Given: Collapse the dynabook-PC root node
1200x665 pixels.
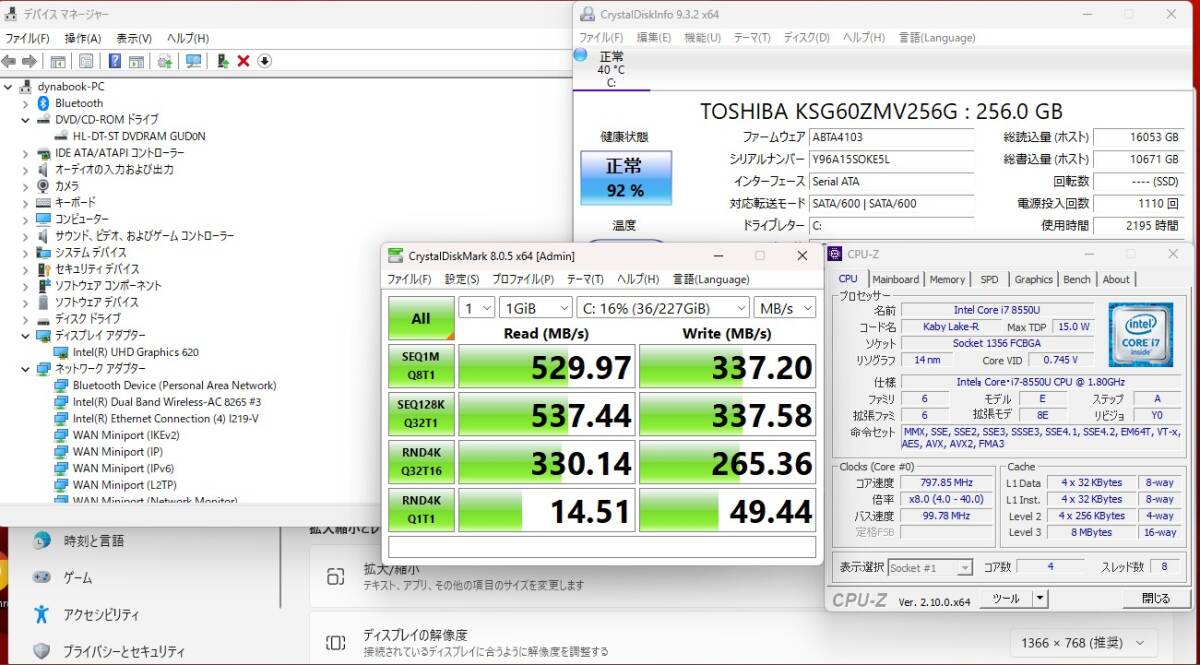Looking at the screenshot, I should [9, 87].
